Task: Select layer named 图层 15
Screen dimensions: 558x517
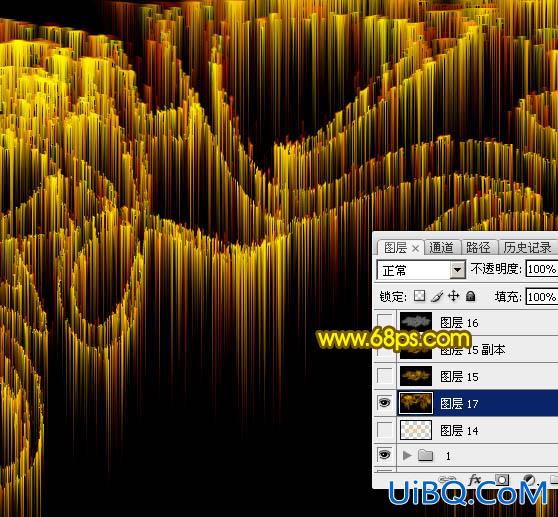Action: 459,376
